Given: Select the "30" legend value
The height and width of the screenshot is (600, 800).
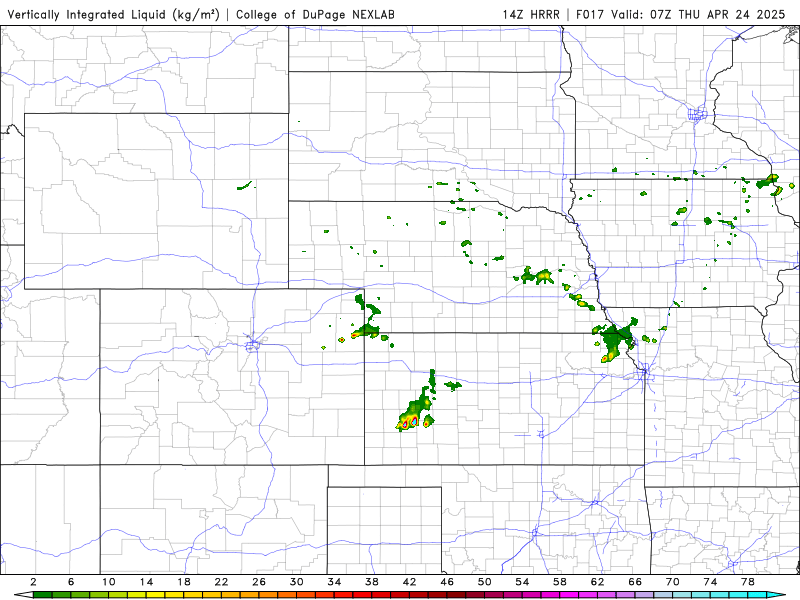Looking at the screenshot, I should [x=297, y=582].
